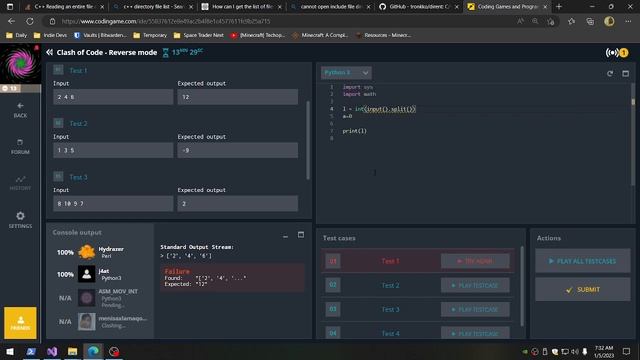
Task: Open the Windows notification center icon
Action: point(627,351)
